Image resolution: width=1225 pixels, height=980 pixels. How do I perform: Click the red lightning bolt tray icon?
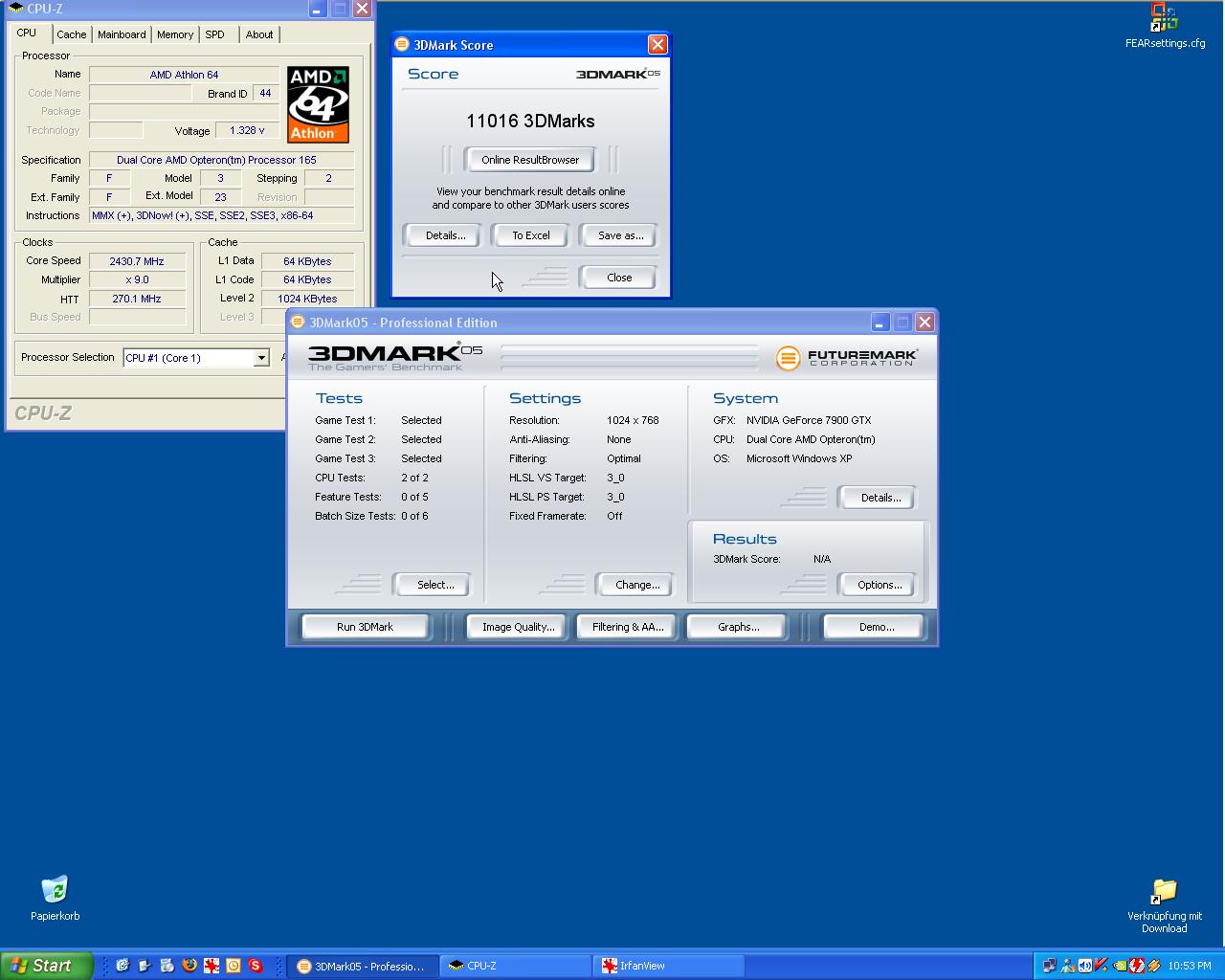[1137, 966]
